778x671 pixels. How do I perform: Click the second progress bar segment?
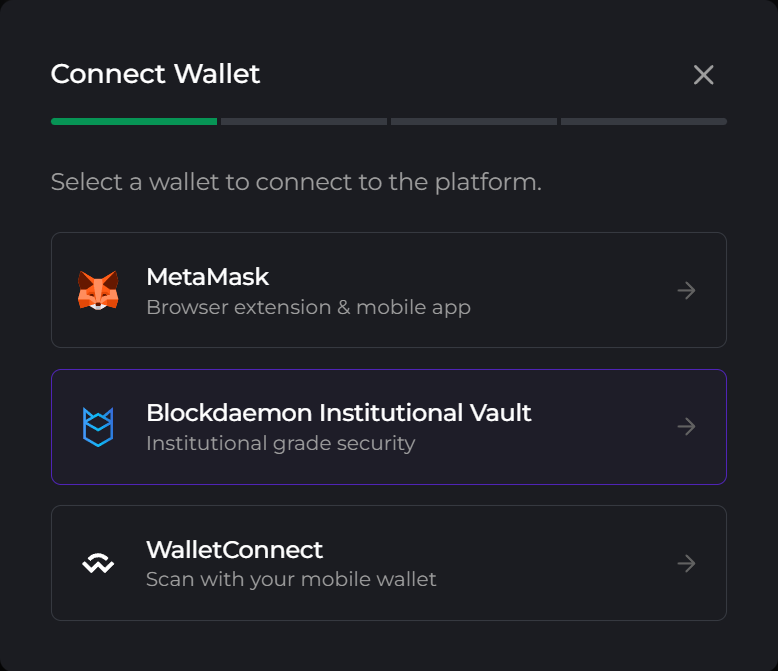pyautogui.click(x=304, y=122)
